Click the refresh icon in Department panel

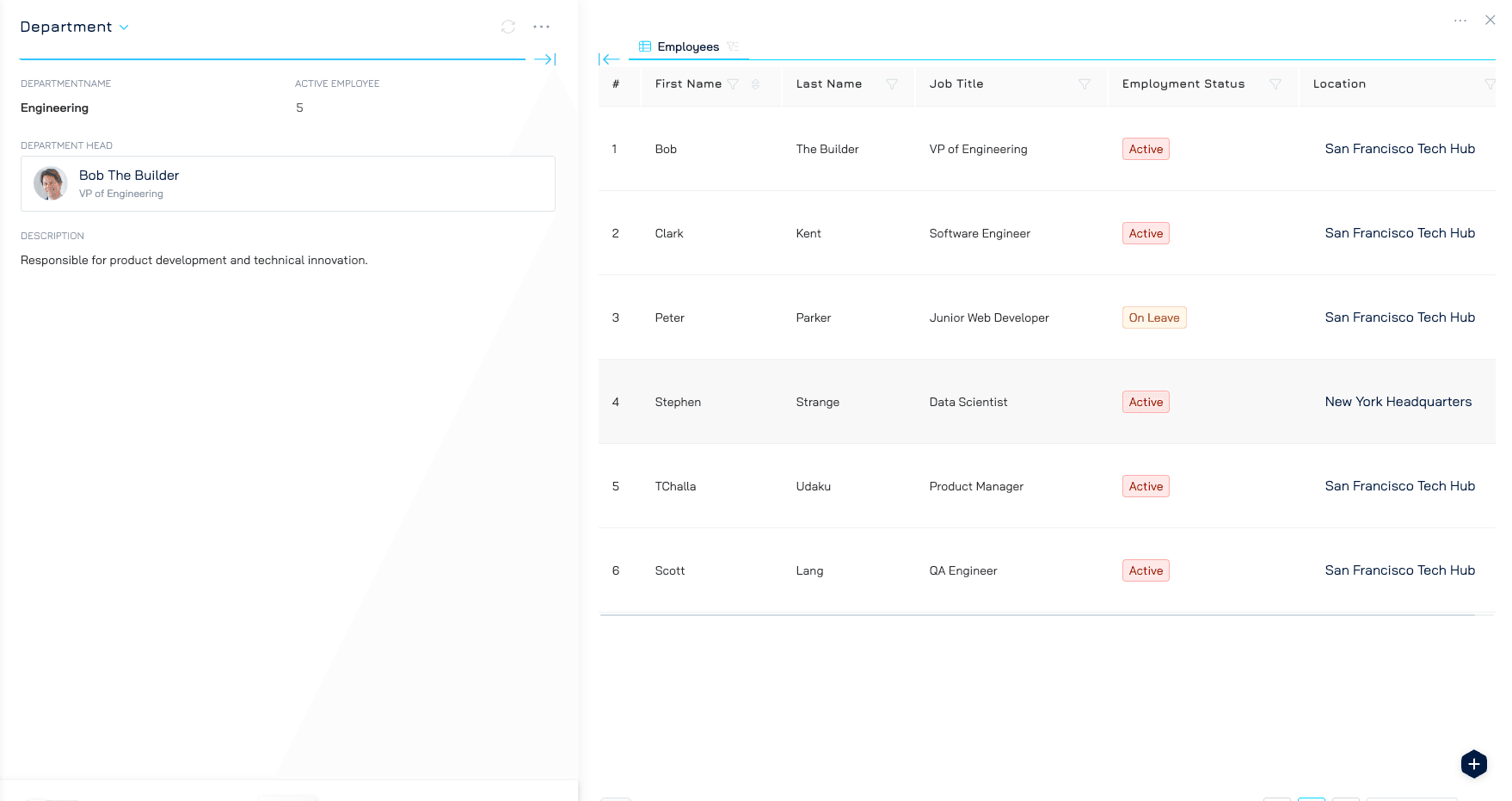tap(508, 27)
